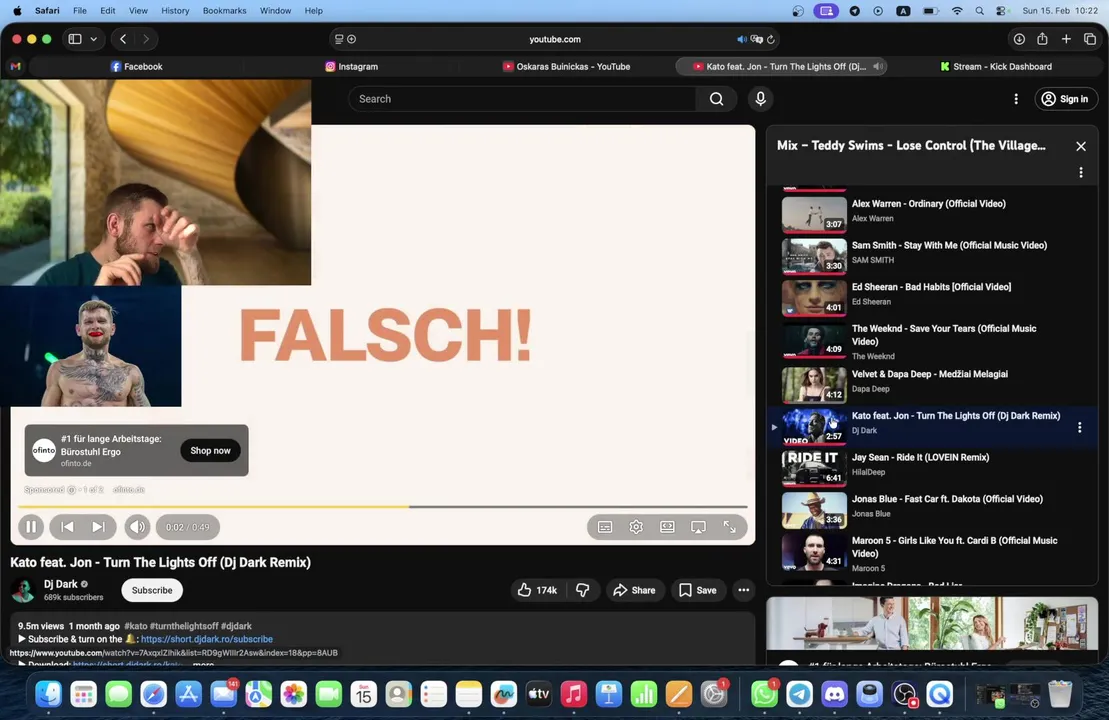Open YouTube settings three-dot menu near Sign in
This screenshot has width=1109, height=720.
tap(1016, 99)
